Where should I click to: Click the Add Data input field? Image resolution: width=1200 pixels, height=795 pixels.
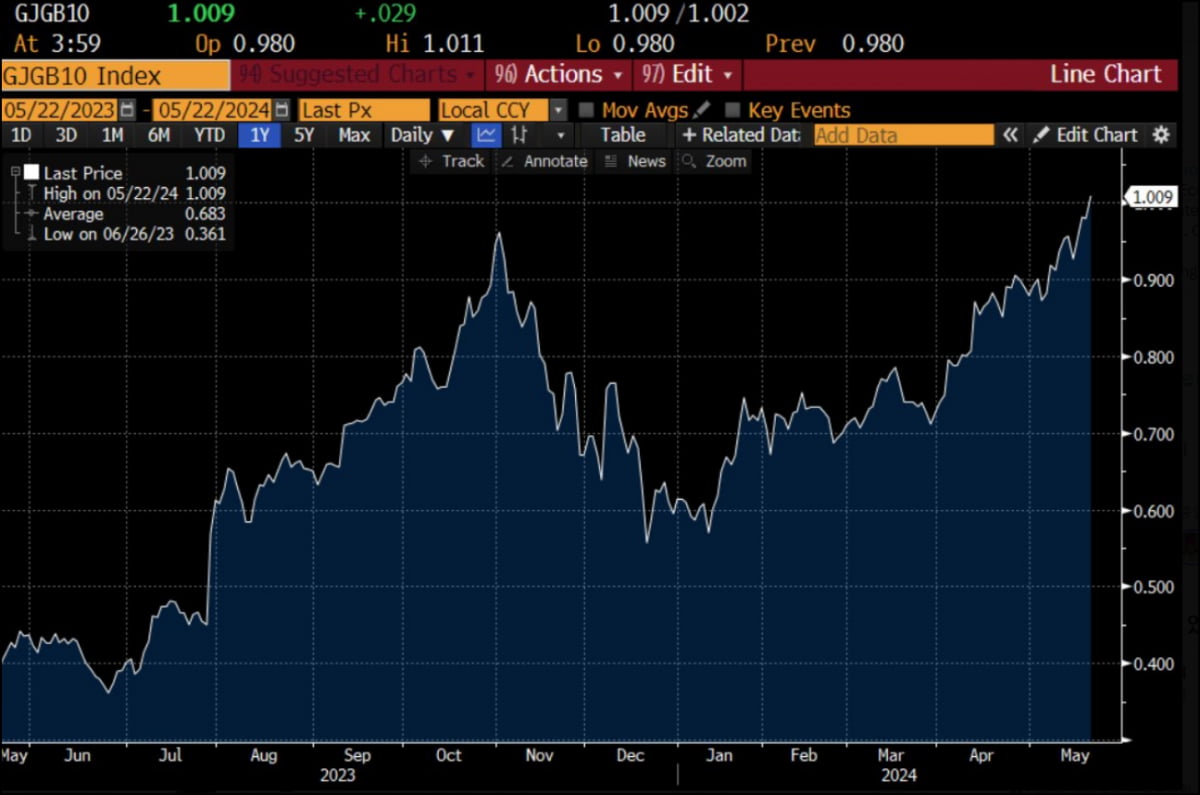click(x=904, y=135)
